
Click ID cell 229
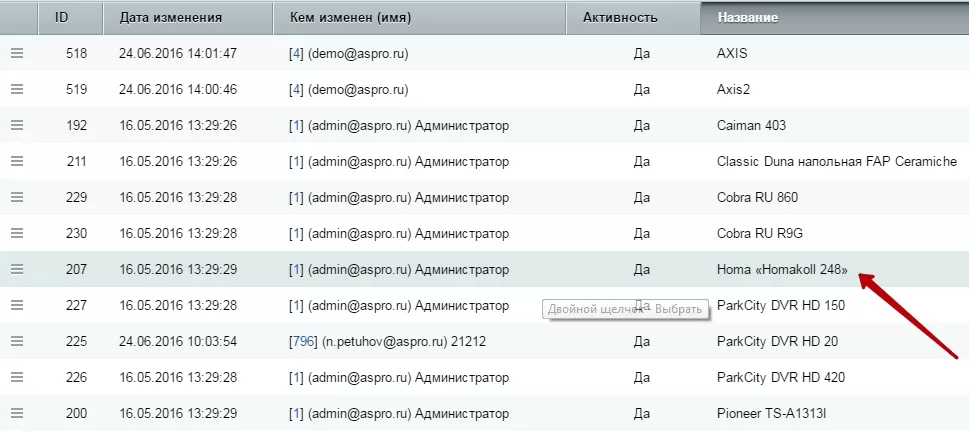point(77,198)
